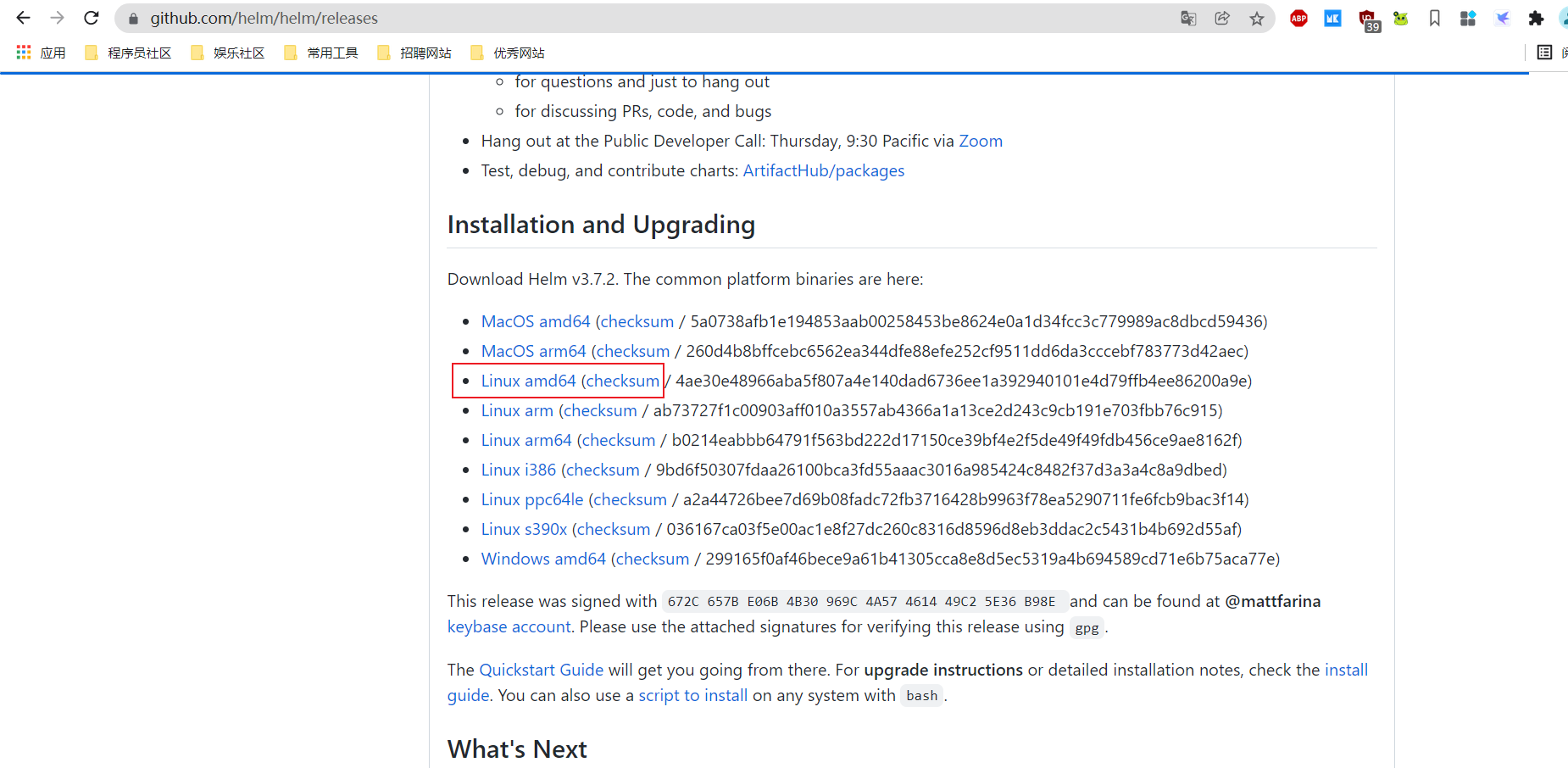Open the apps grid shortcut 应用
Image resolution: width=1568 pixels, height=768 pixels.
coord(41,53)
